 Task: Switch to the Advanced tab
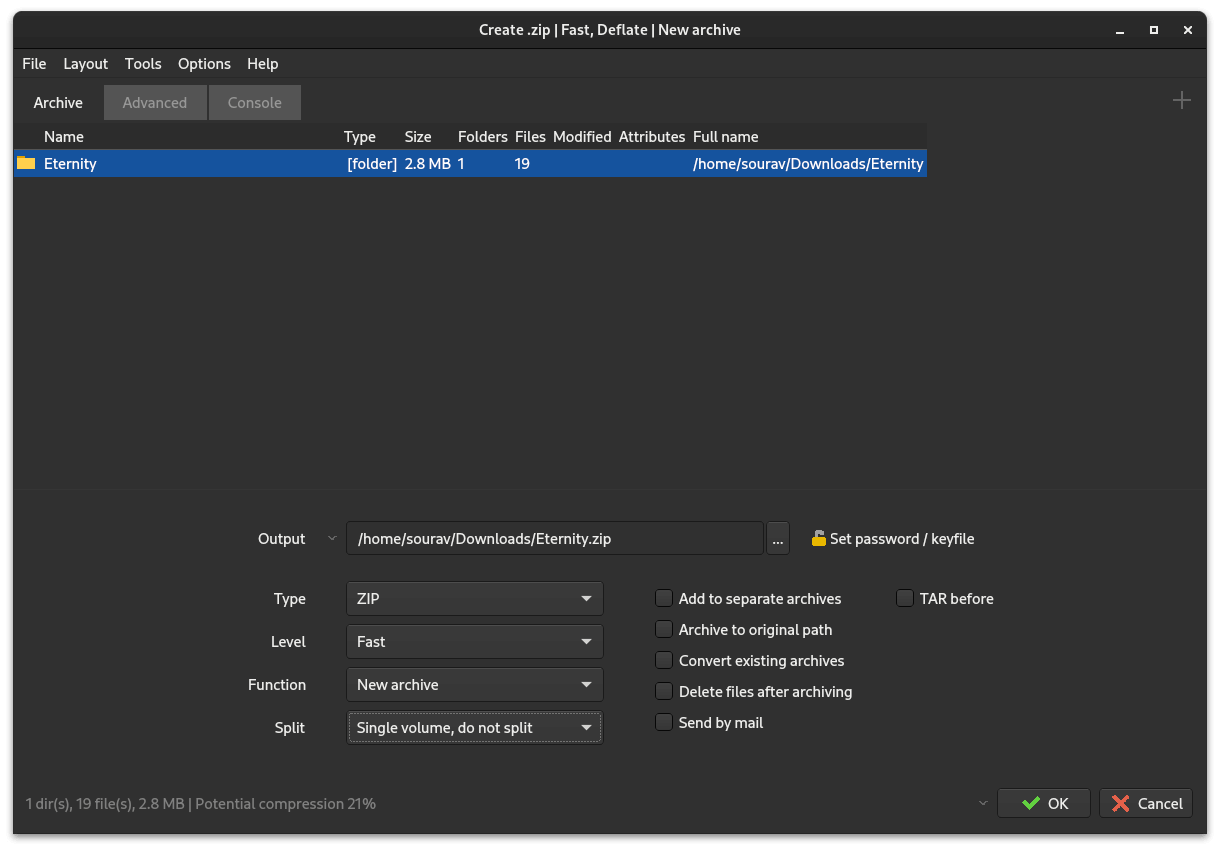click(155, 102)
